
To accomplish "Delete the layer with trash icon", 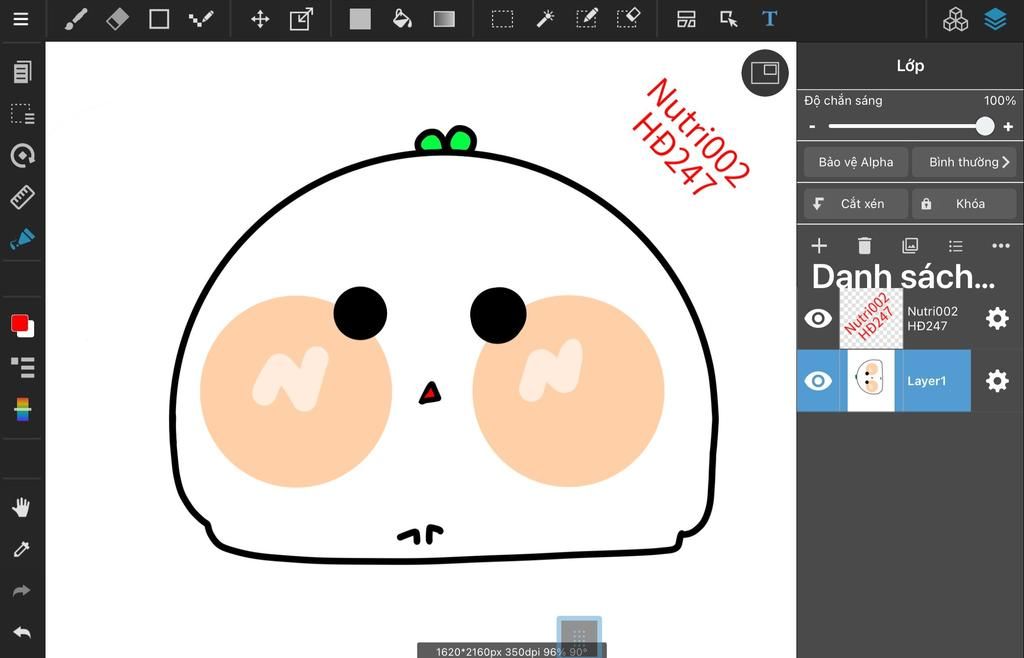I will coord(864,245).
